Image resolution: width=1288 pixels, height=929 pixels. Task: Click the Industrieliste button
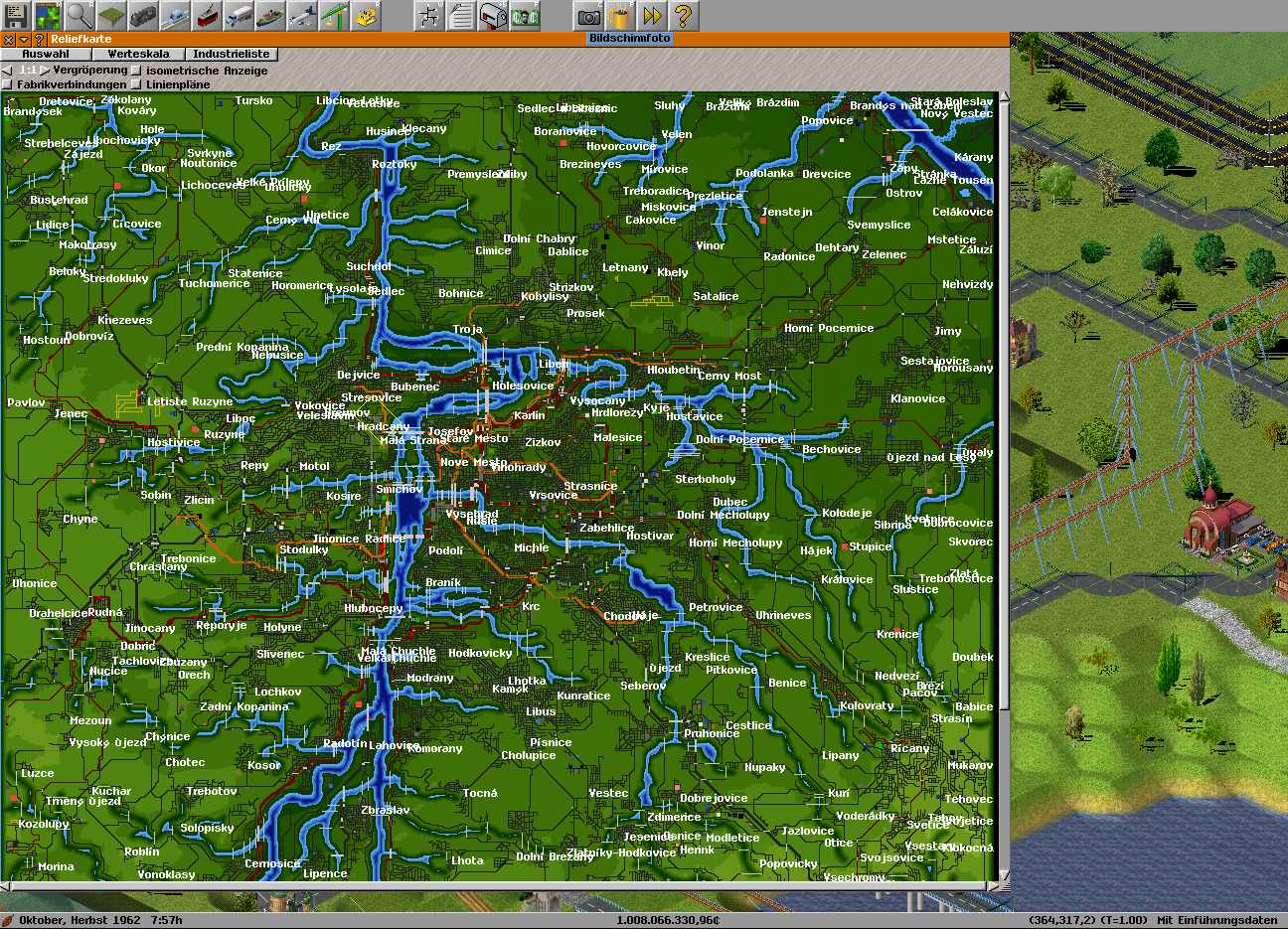point(231,55)
